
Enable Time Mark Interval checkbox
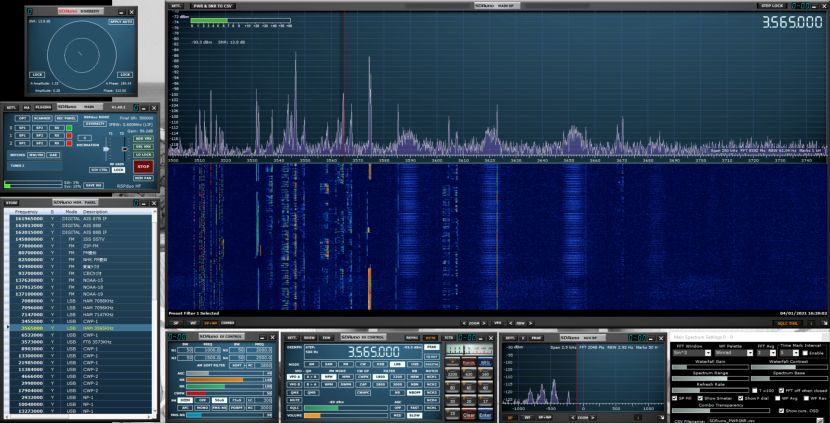point(805,353)
